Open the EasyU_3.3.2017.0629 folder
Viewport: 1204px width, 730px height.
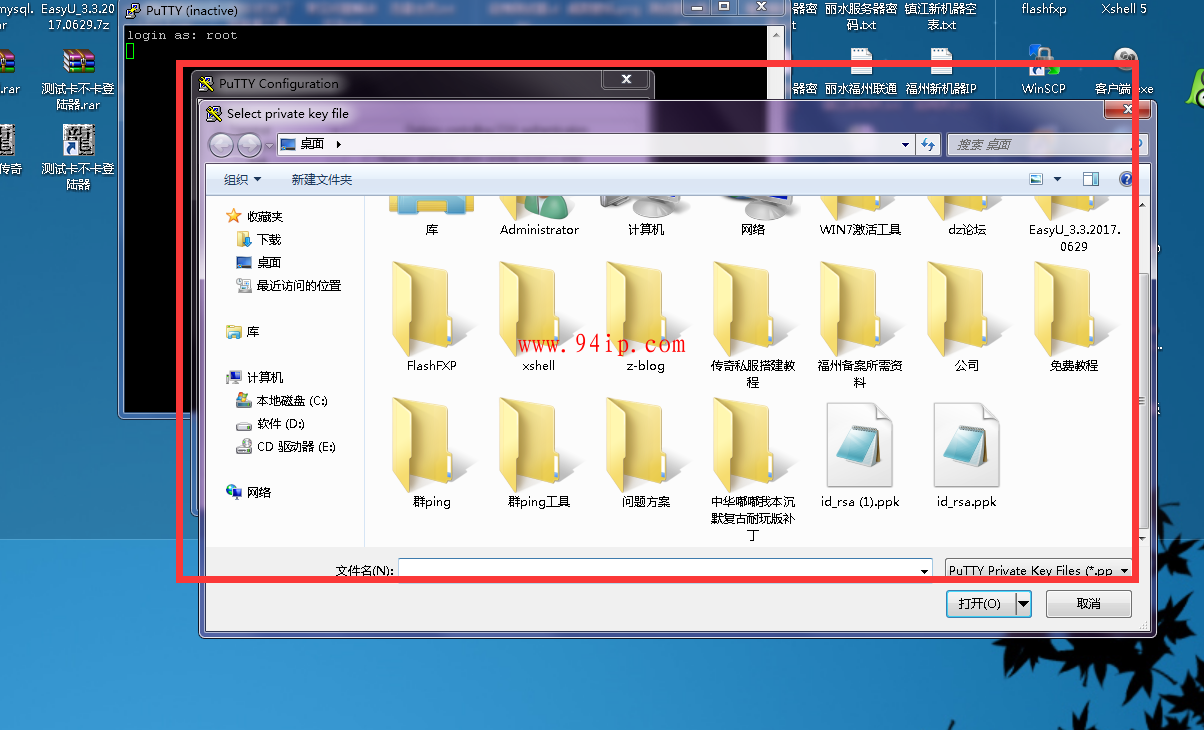pos(1073,225)
